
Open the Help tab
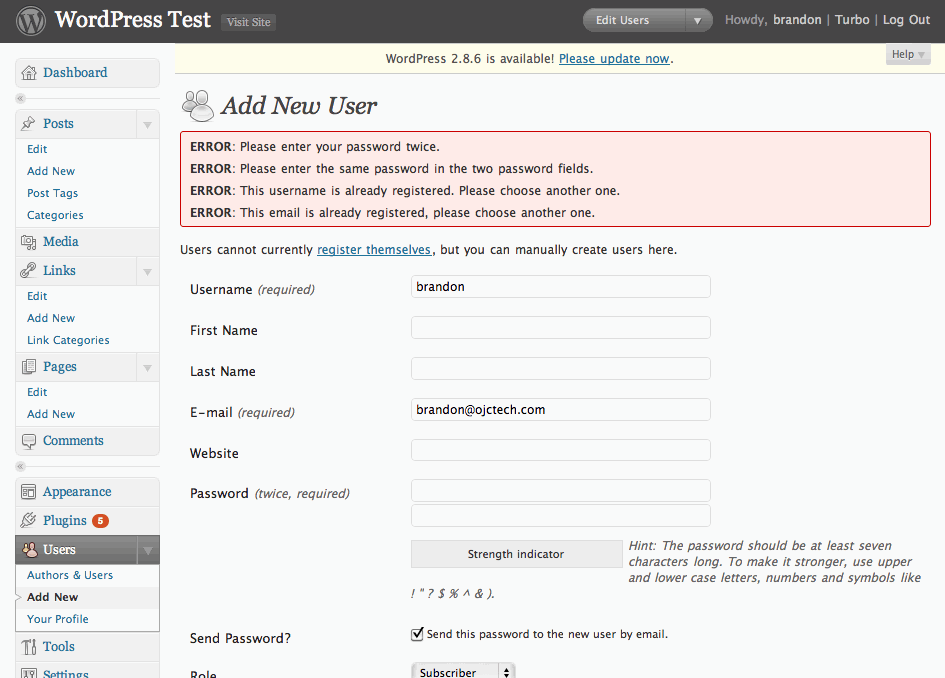(907, 55)
